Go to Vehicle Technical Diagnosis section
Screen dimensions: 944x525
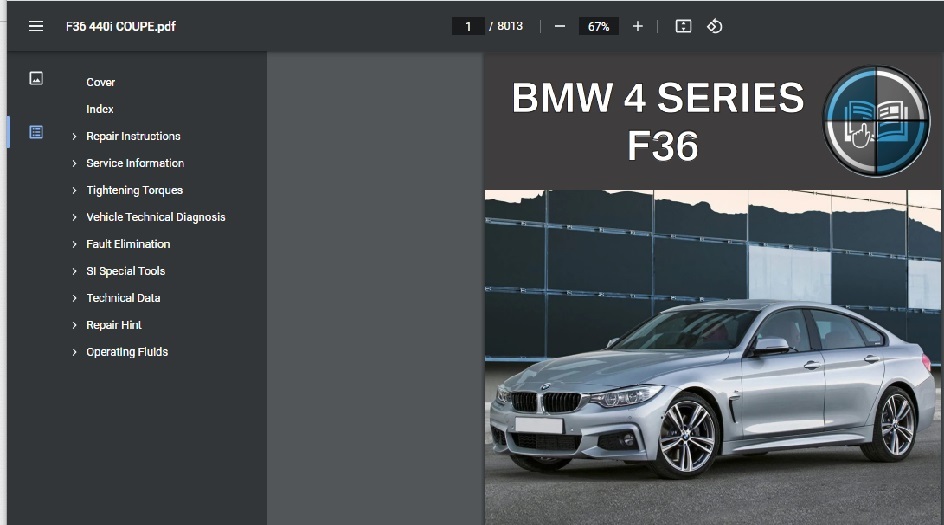(x=155, y=217)
